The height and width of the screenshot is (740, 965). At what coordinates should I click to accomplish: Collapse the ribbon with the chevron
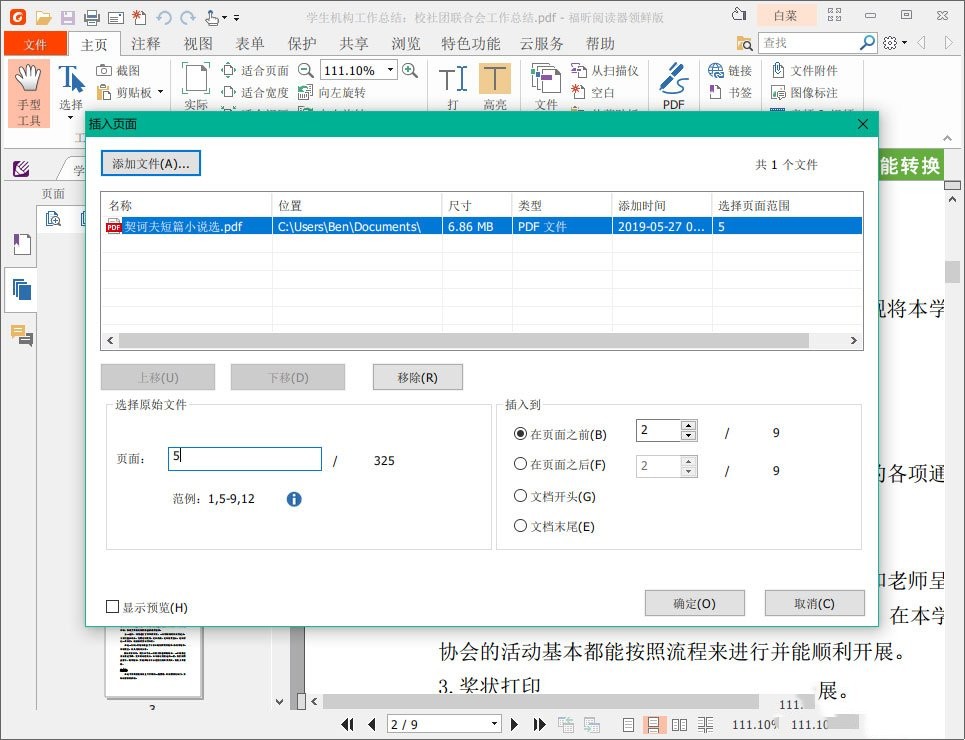pos(948,138)
